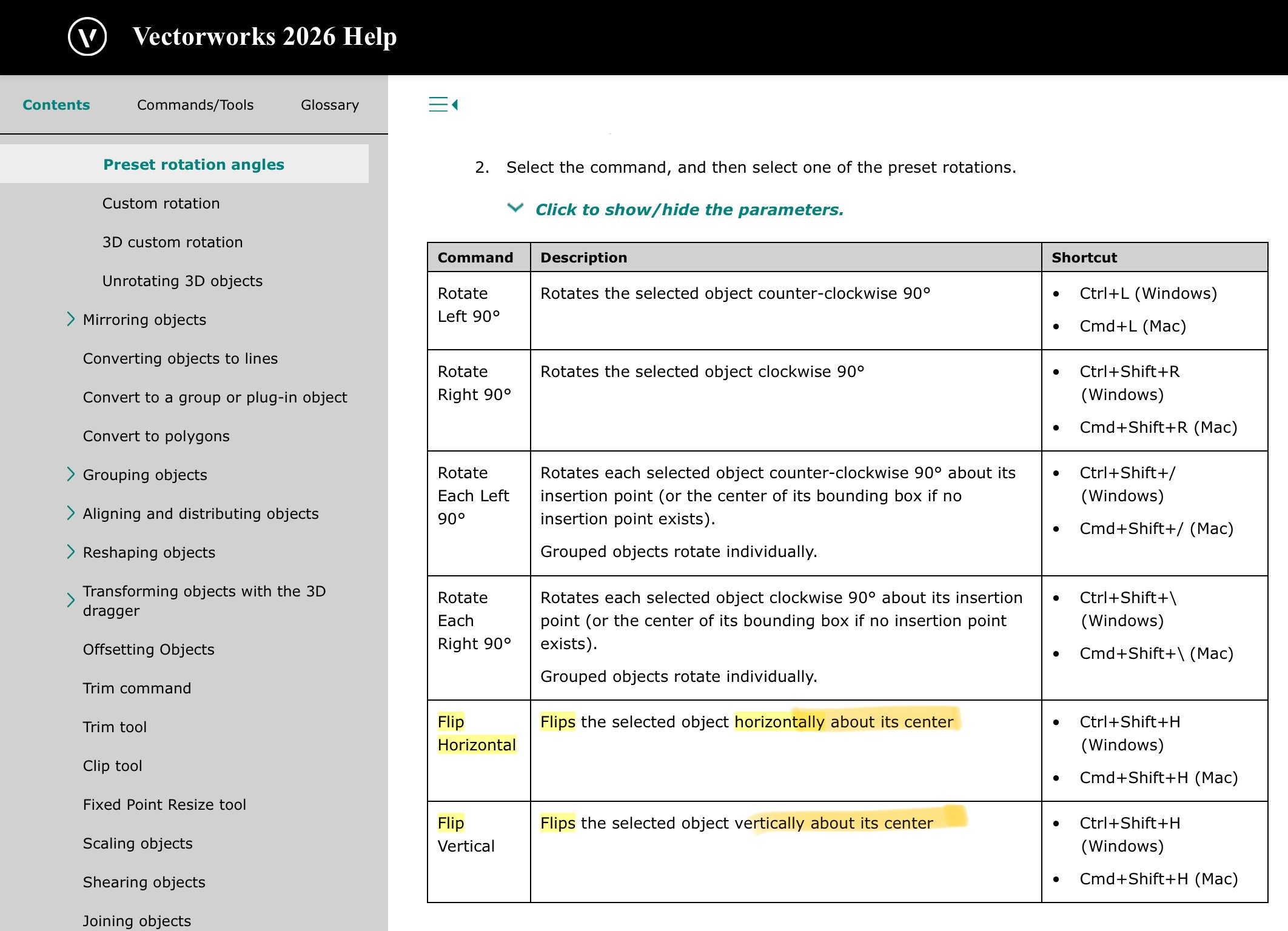The width and height of the screenshot is (1288, 931).
Task: Select the Preset rotation angles entry
Action: pyautogui.click(x=193, y=164)
